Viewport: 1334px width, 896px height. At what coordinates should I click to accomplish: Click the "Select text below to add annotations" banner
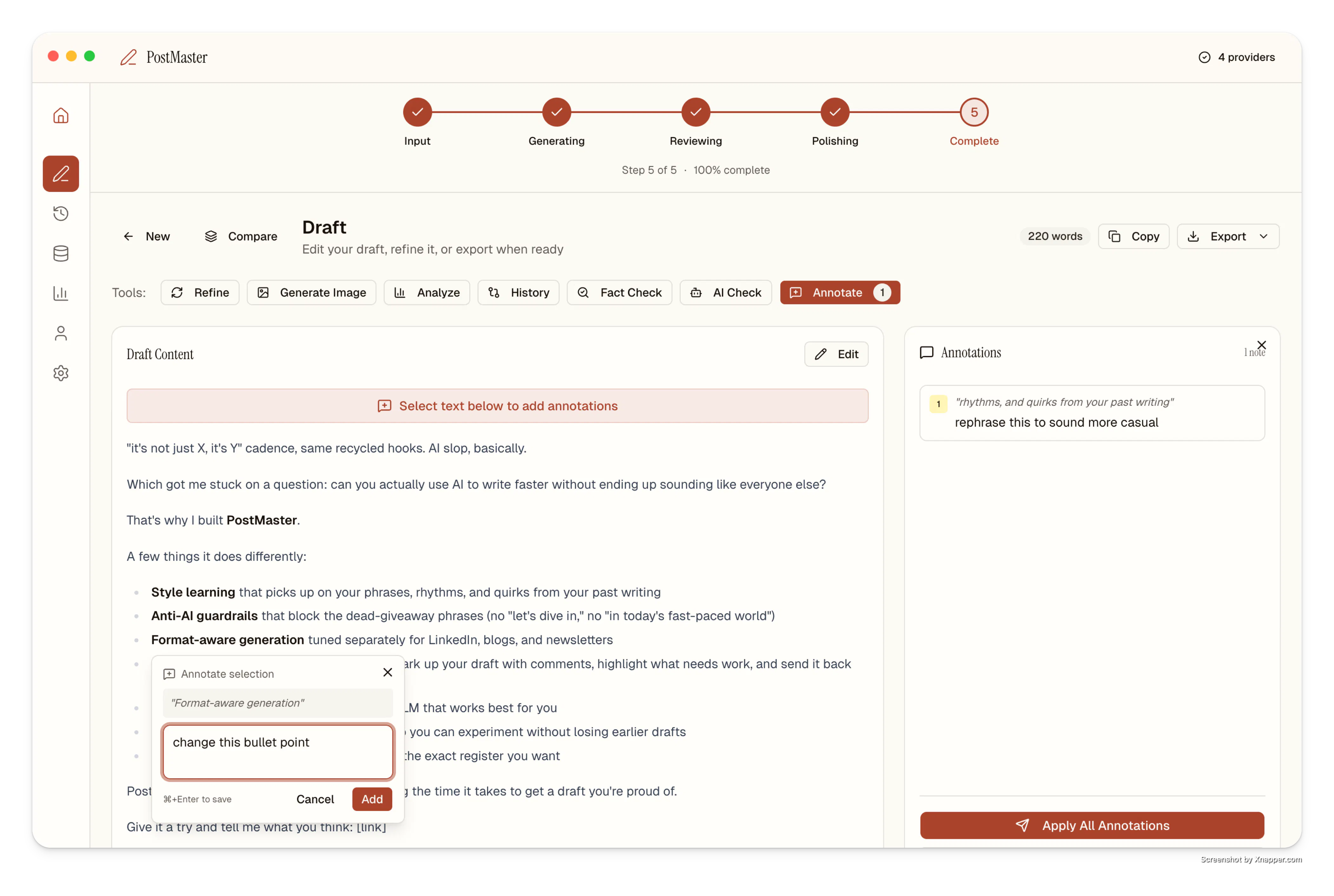(497, 406)
